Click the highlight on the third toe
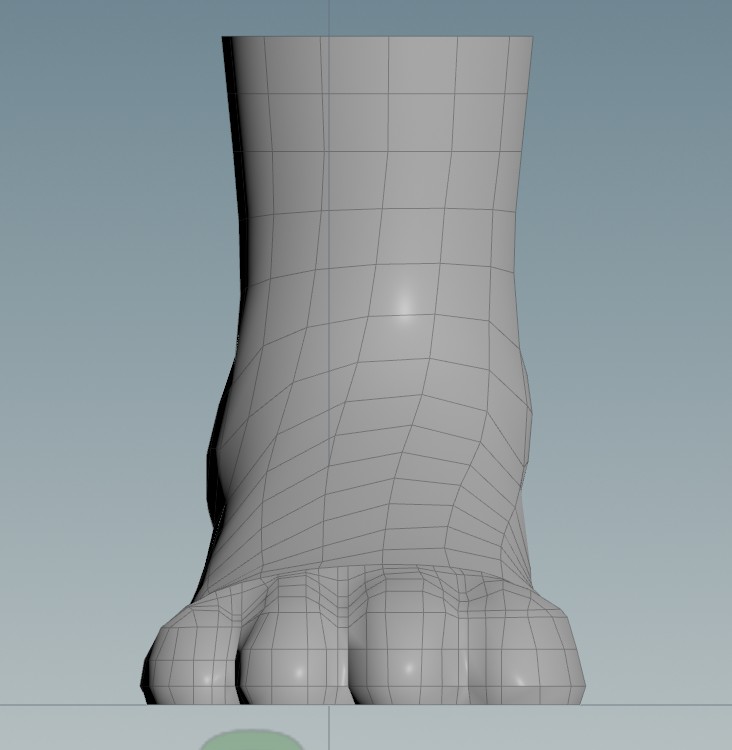 pyautogui.click(x=408, y=667)
